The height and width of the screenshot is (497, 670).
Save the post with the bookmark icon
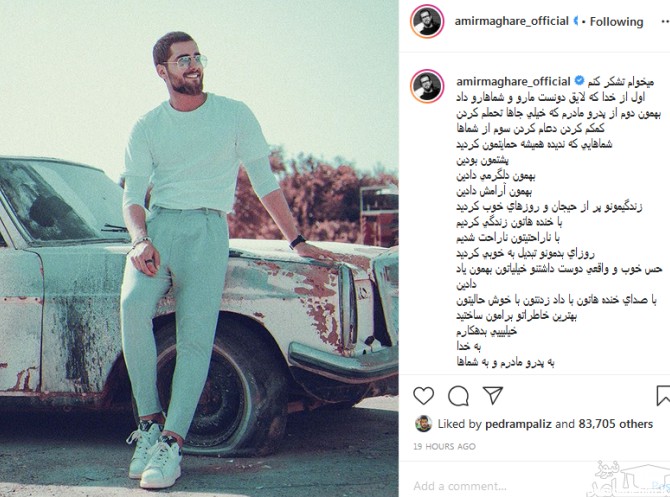coord(663,395)
